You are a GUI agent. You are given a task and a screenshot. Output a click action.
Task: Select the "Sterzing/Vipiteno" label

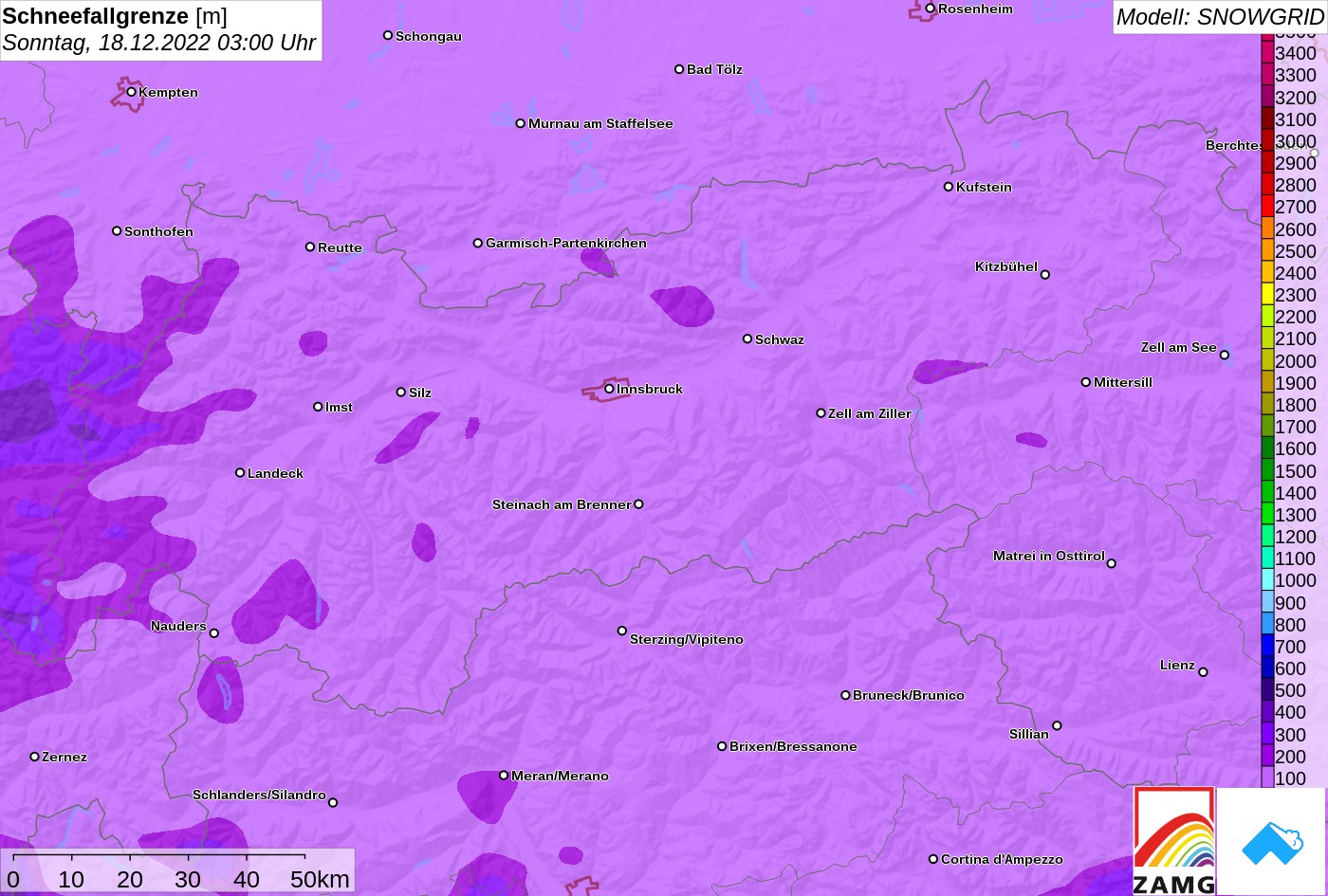pyautogui.click(x=687, y=639)
